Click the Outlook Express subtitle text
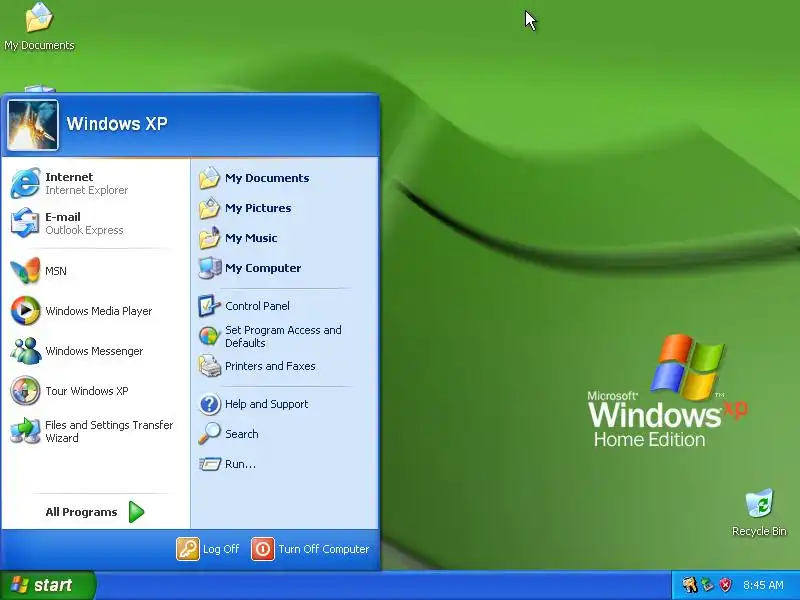 [x=84, y=230]
